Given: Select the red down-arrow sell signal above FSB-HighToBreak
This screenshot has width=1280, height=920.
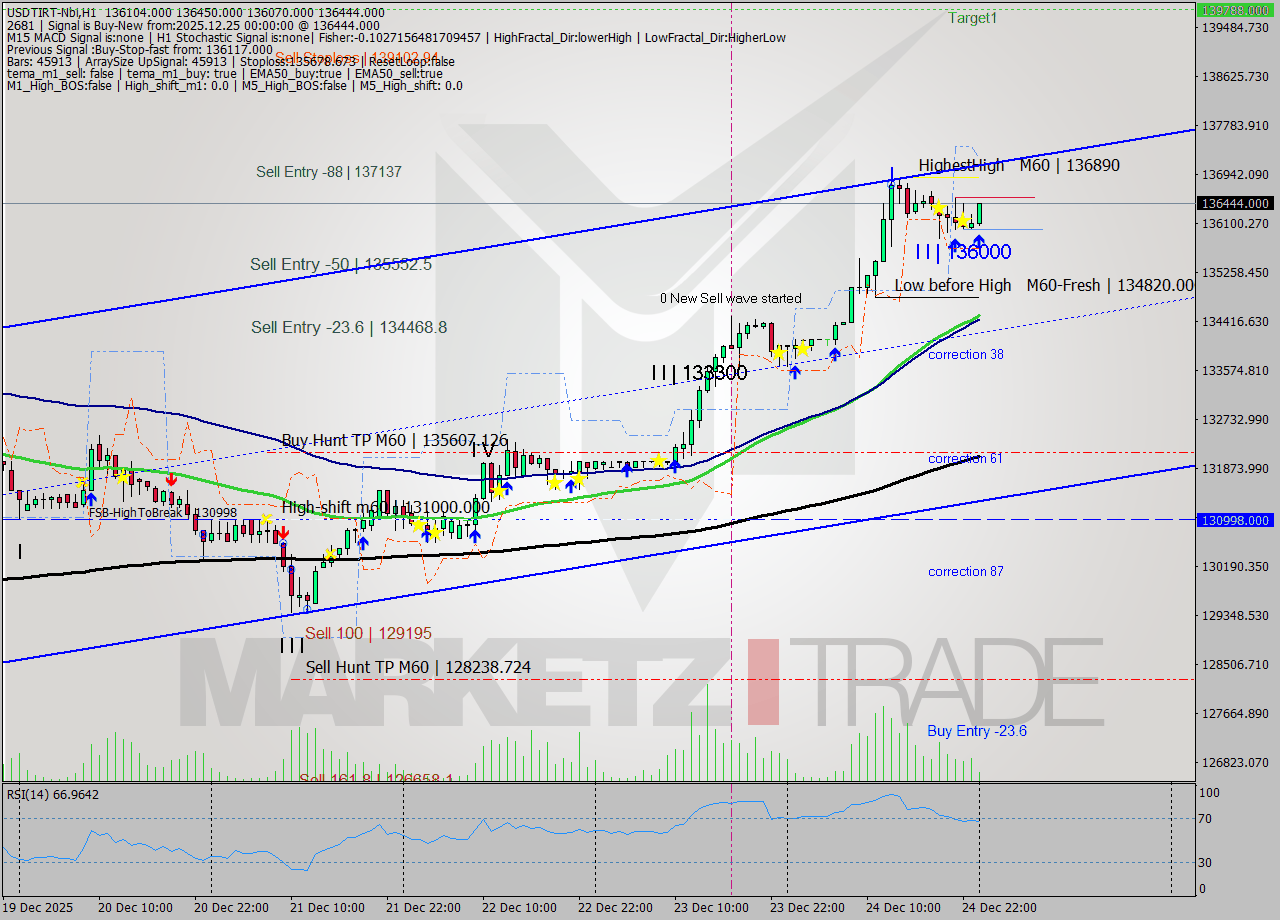Looking at the screenshot, I should 171,479.
